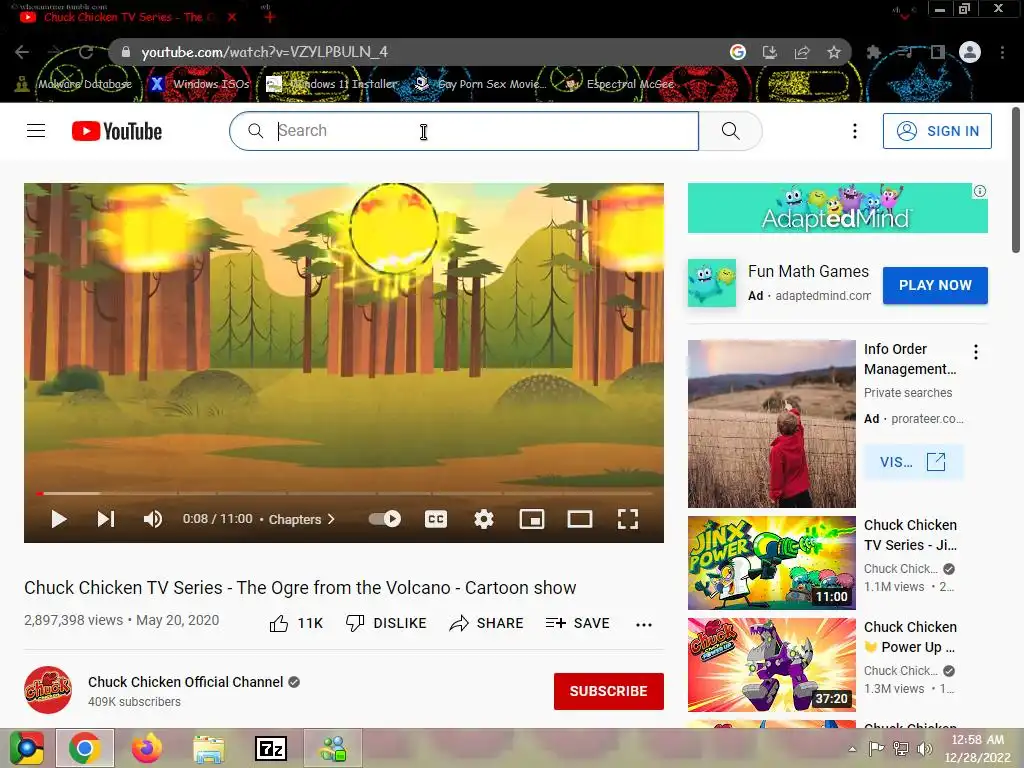Click the DISLIKE button
The height and width of the screenshot is (768, 1024).
pos(386,624)
